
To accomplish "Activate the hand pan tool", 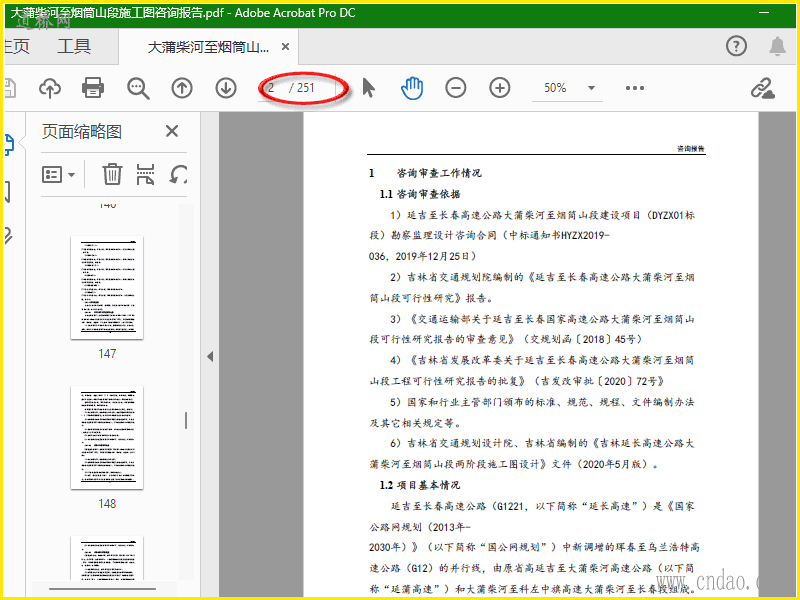I will pyautogui.click(x=412, y=88).
